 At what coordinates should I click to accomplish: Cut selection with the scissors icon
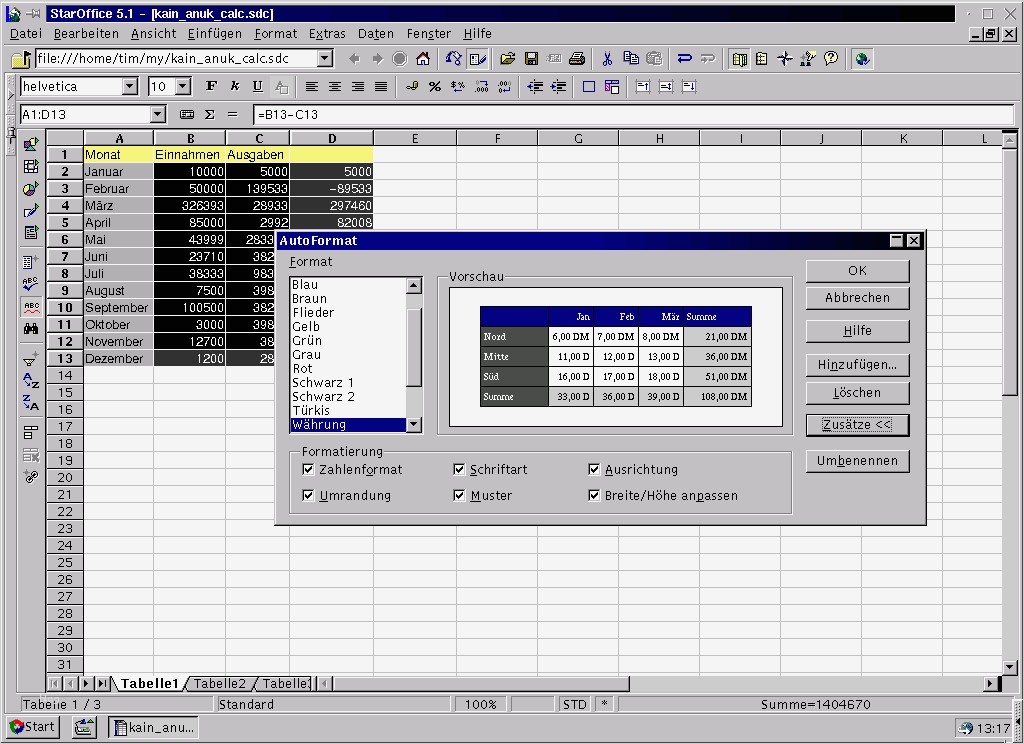(x=607, y=59)
